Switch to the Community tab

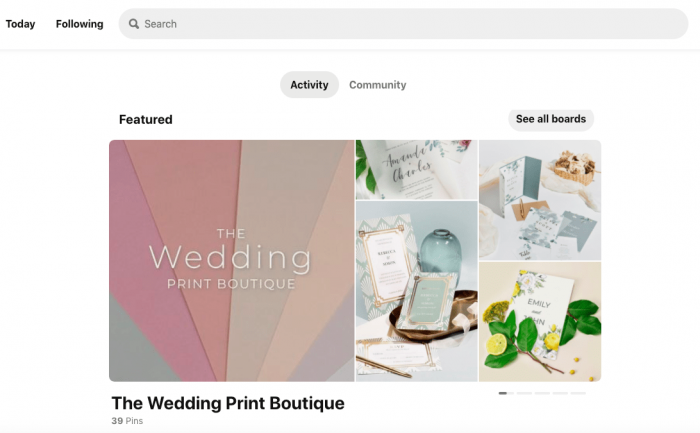378,84
